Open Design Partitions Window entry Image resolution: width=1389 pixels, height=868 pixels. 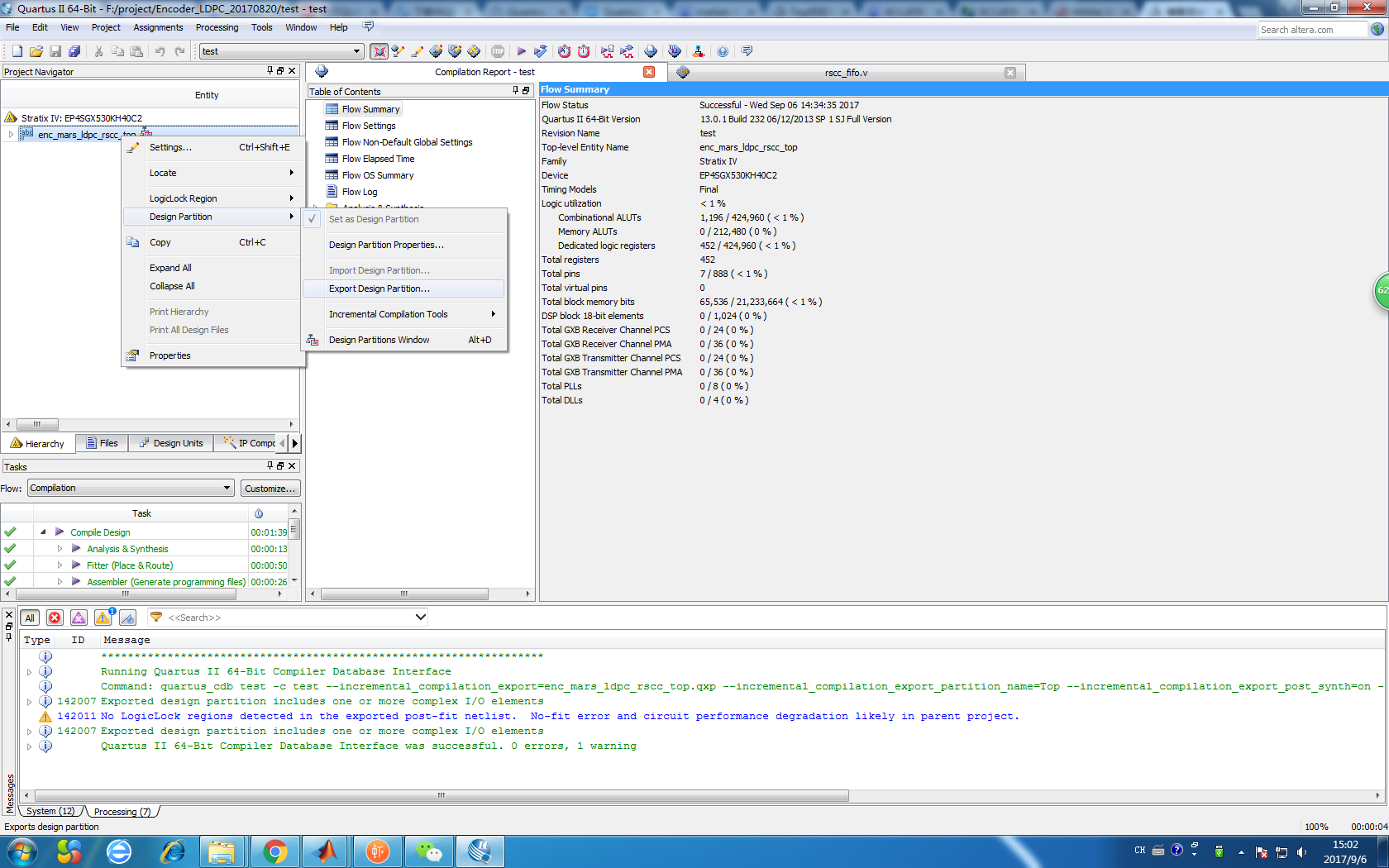pos(403,340)
